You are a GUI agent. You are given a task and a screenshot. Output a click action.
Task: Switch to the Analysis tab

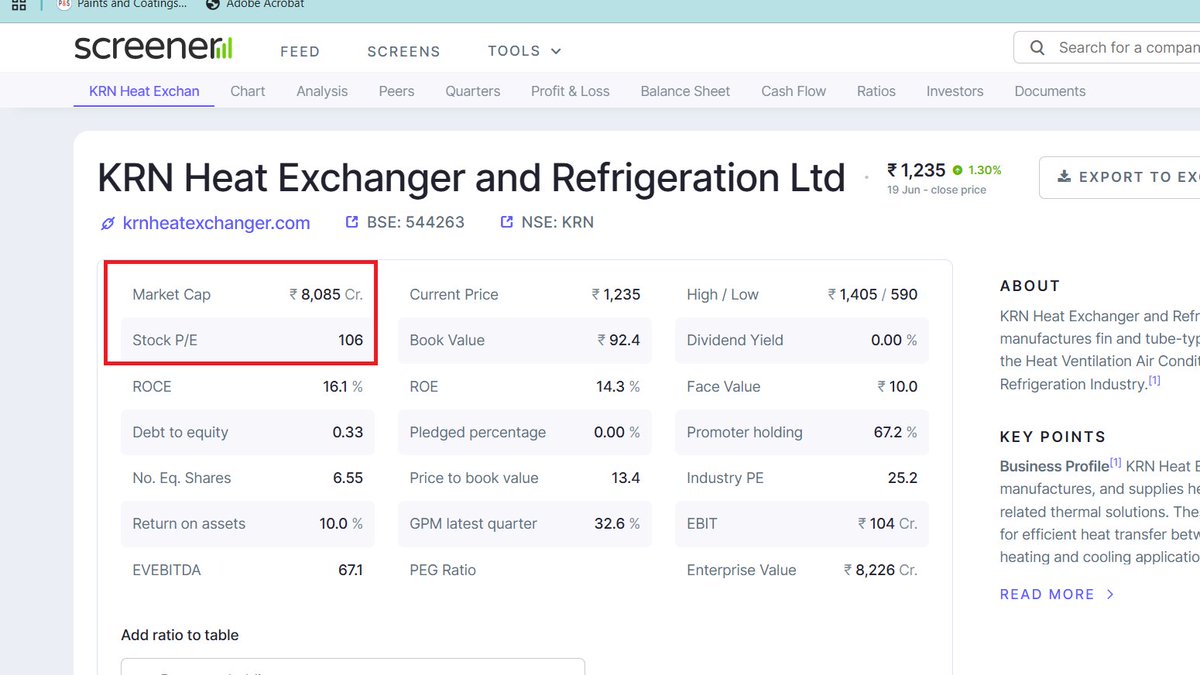(322, 91)
